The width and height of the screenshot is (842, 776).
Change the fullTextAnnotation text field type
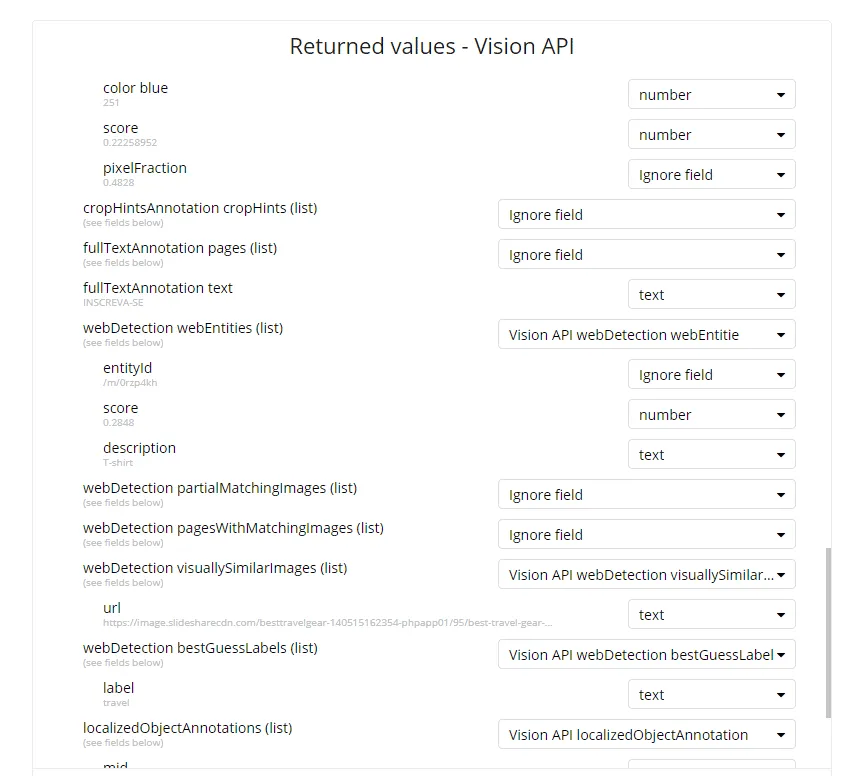coord(711,295)
